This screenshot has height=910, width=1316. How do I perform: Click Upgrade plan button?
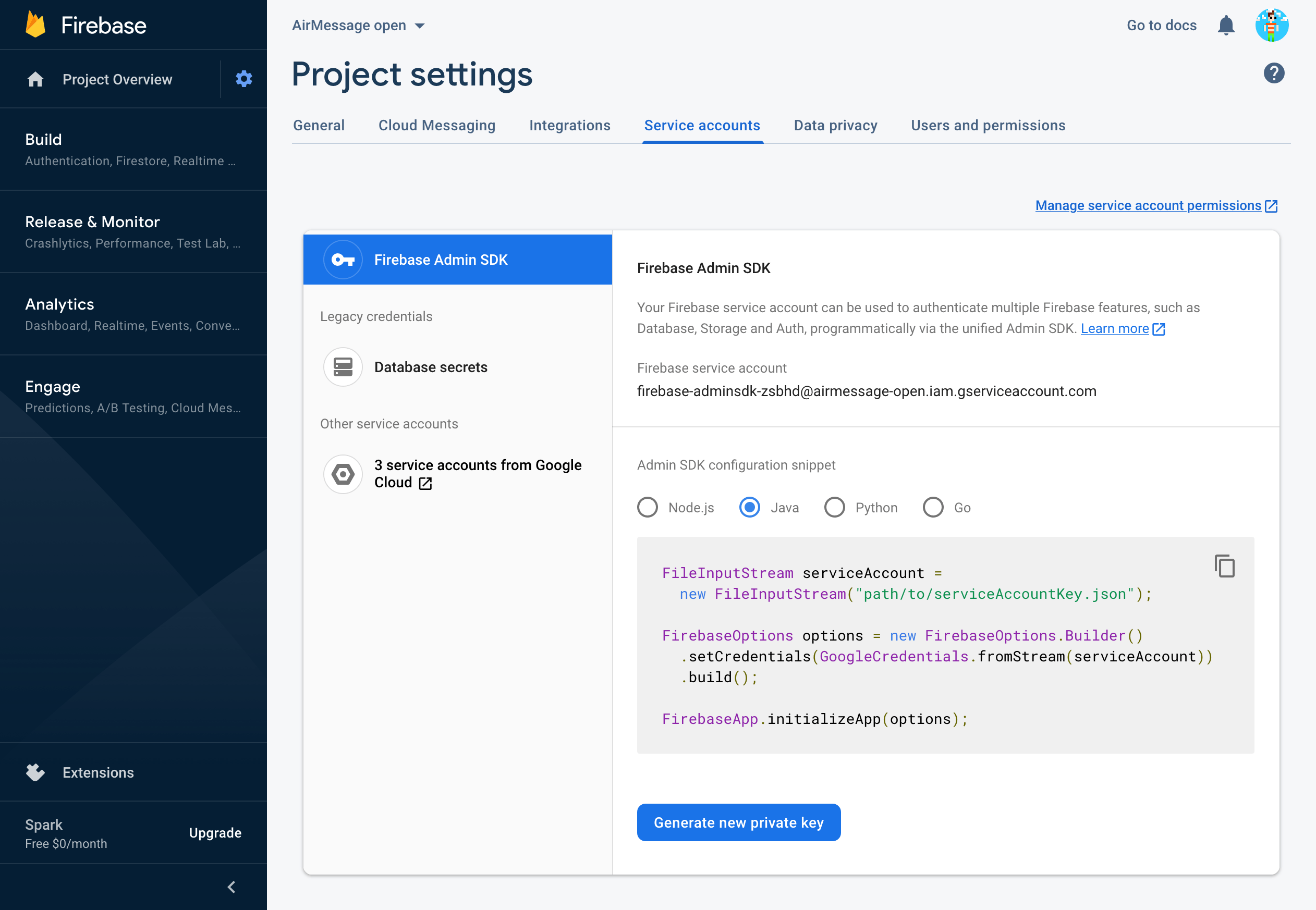[x=215, y=832]
